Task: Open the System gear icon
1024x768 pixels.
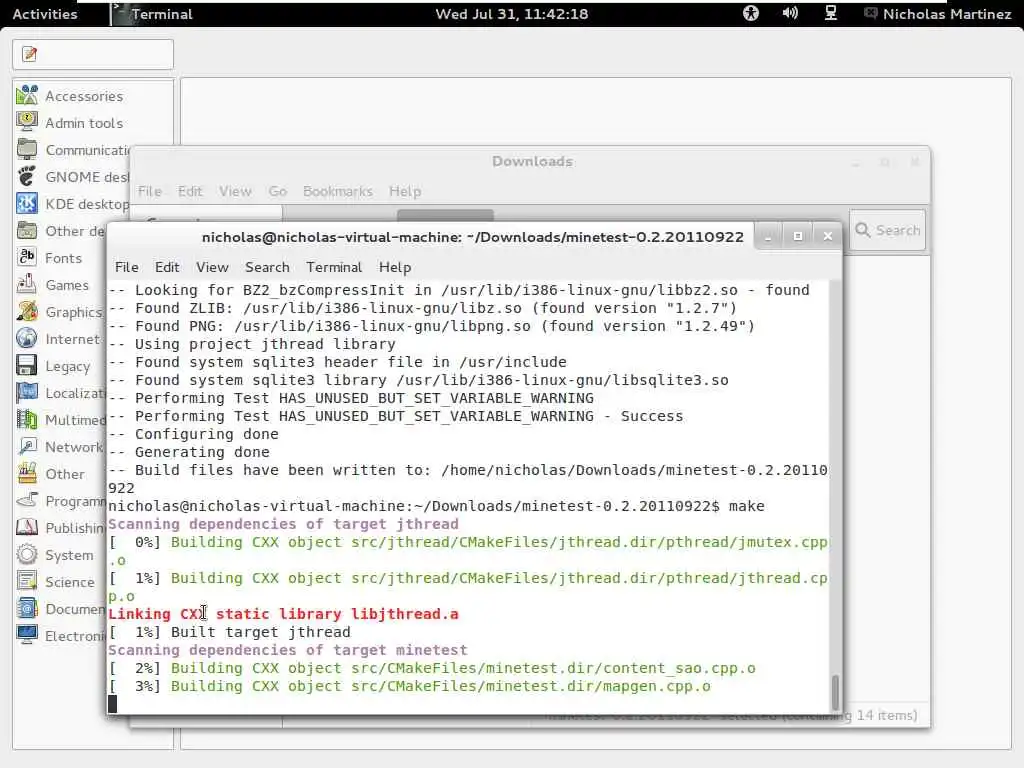Action: pyautogui.click(x=27, y=554)
